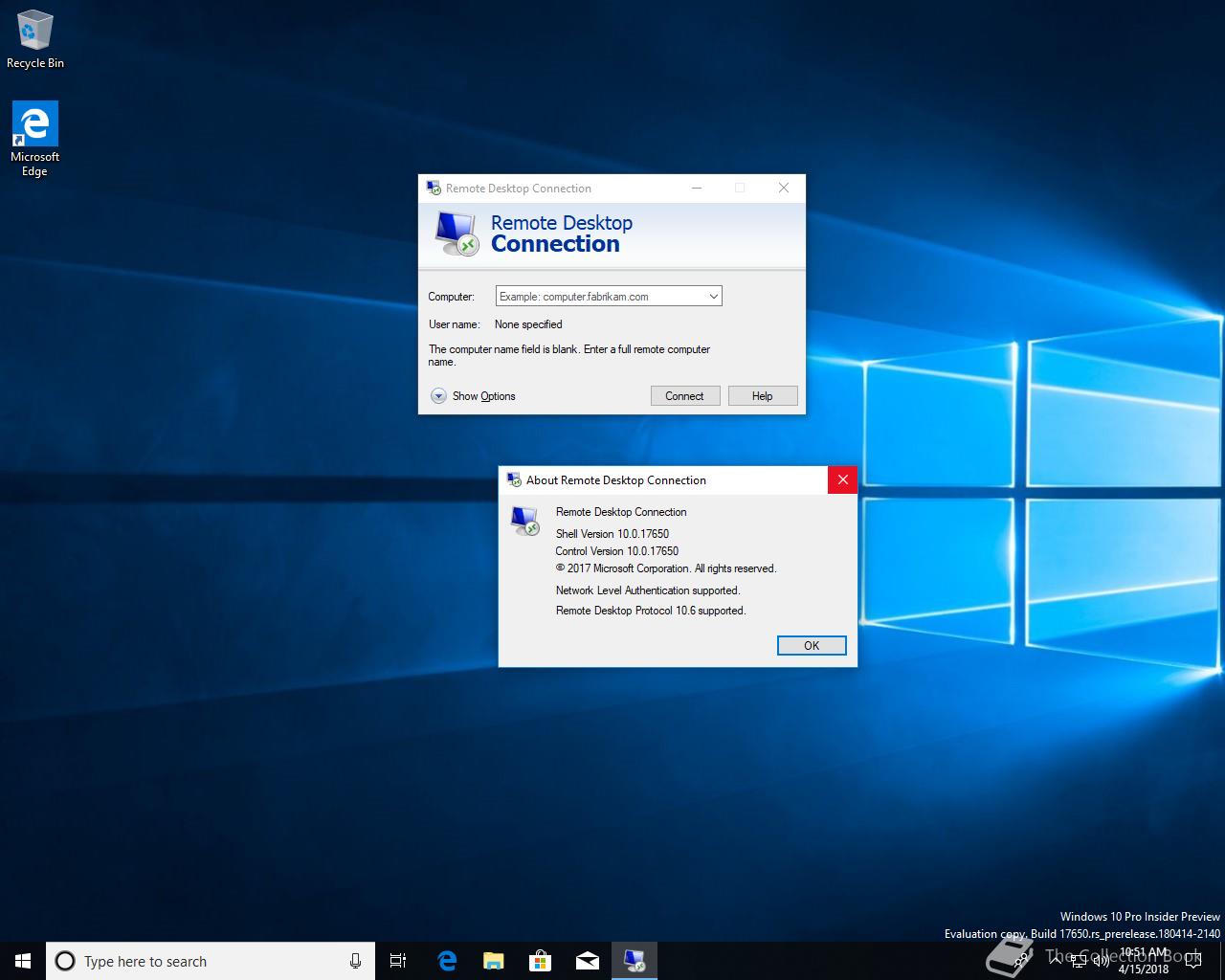This screenshot has width=1225, height=980.
Task: Close the Remote Desktop Connection window
Action: tap(784, 188)
